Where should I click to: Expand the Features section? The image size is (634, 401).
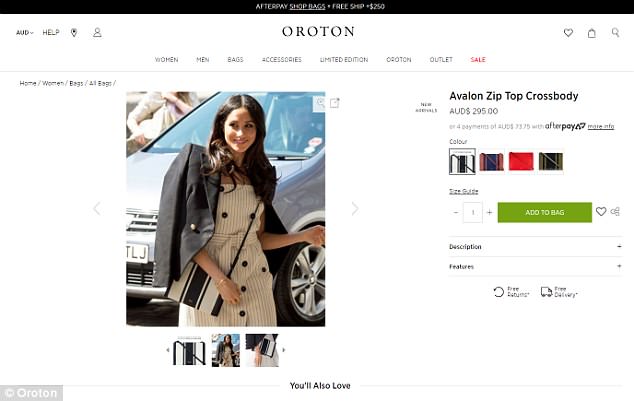click(535, 266)
